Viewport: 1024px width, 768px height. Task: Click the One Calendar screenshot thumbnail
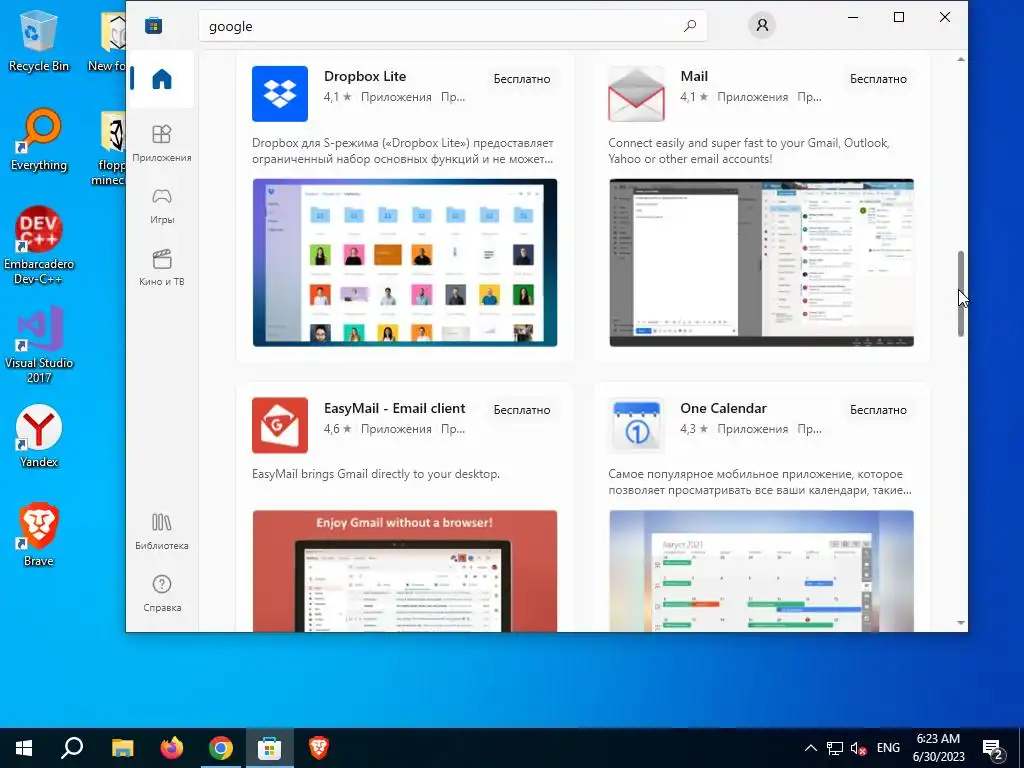click(761, 571)
